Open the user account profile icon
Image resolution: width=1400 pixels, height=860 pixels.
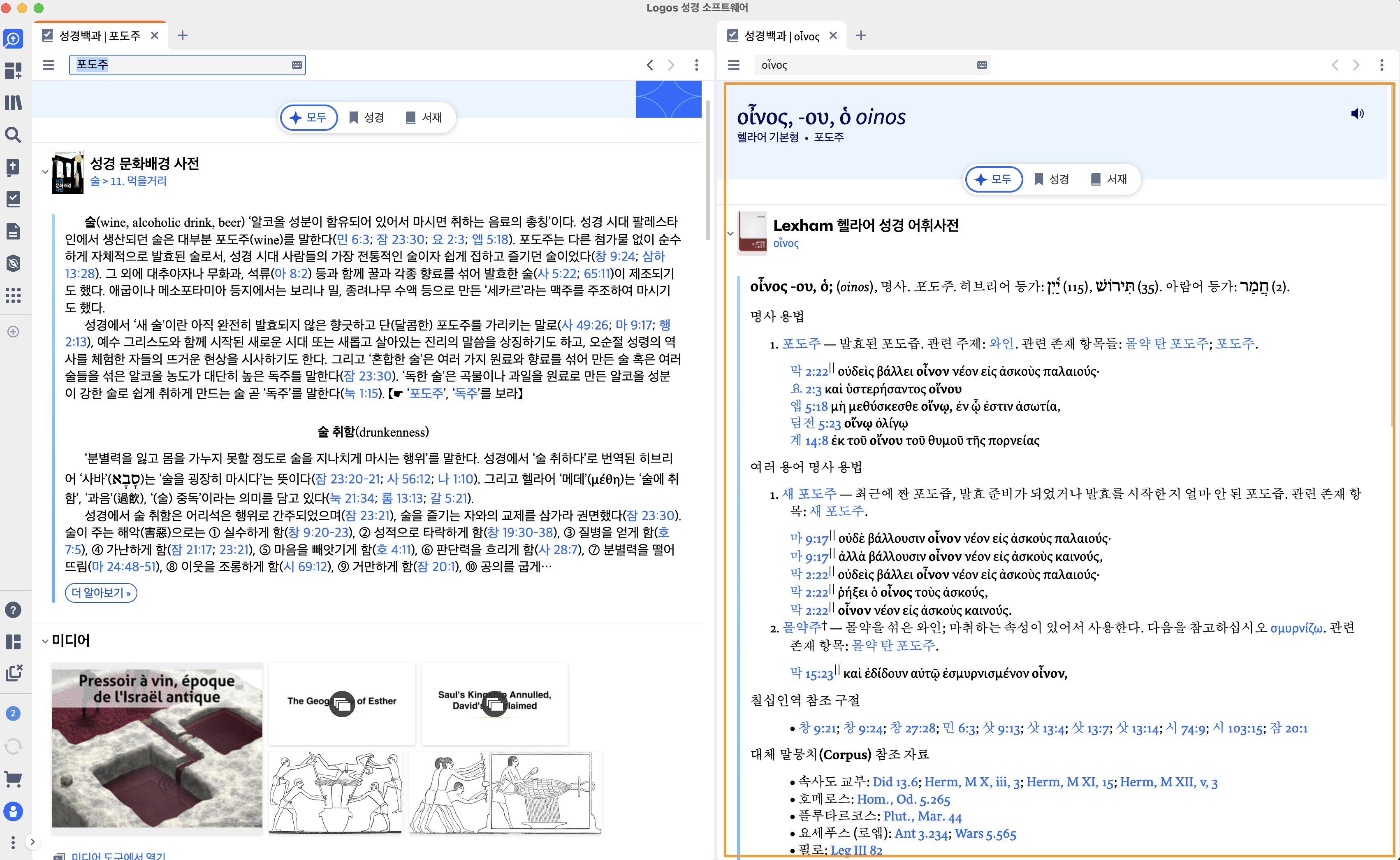click(13, 811)
